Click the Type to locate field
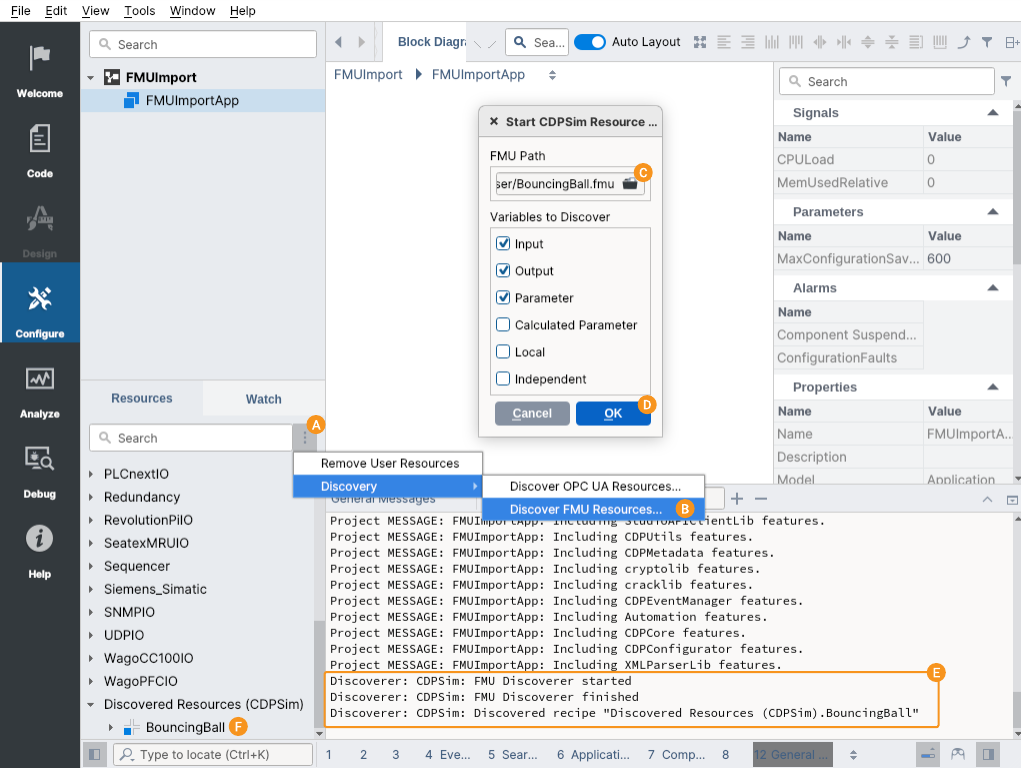The image size is (1021, 768). pyautogui.click(x=213, y=754)
